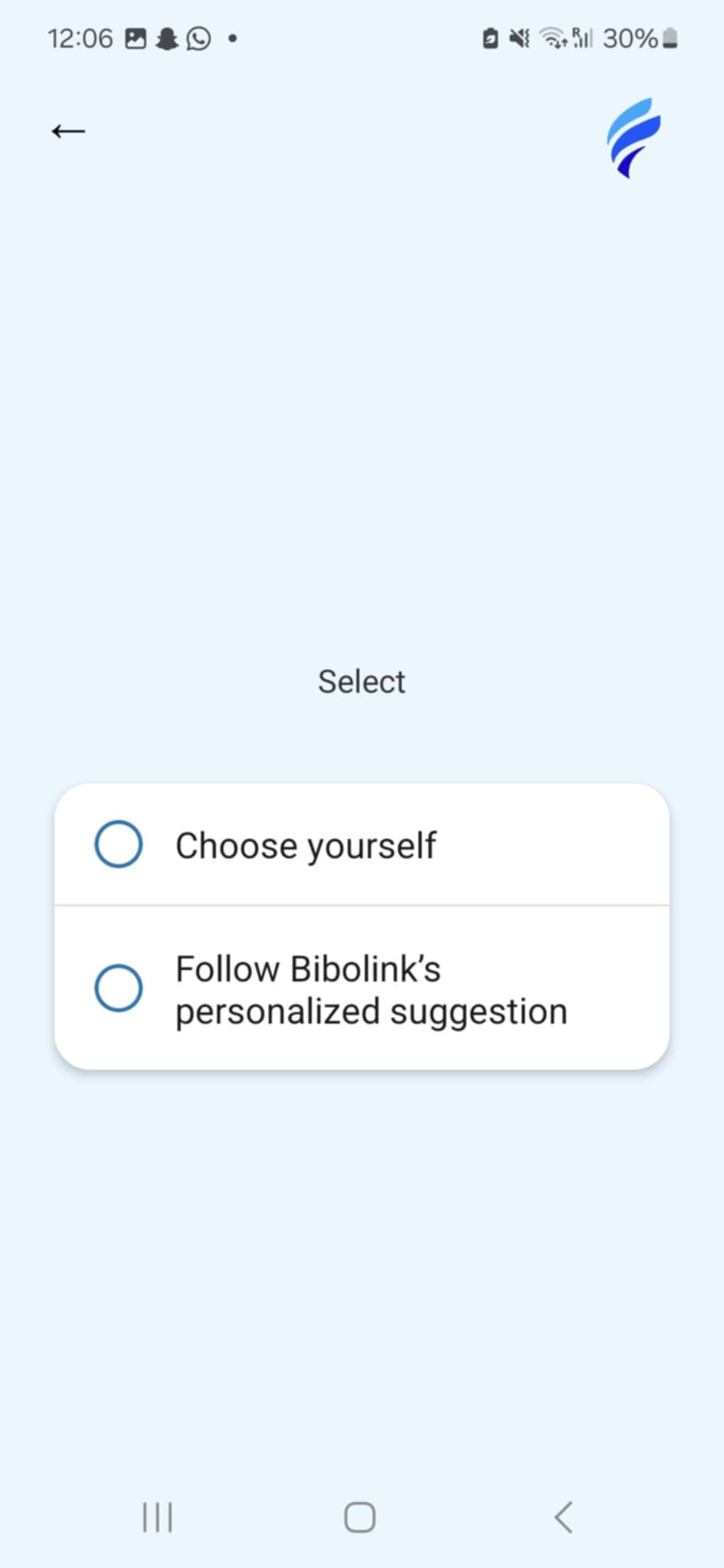
Task: Tap the battery 30% indicator
Action: [639, 38]
